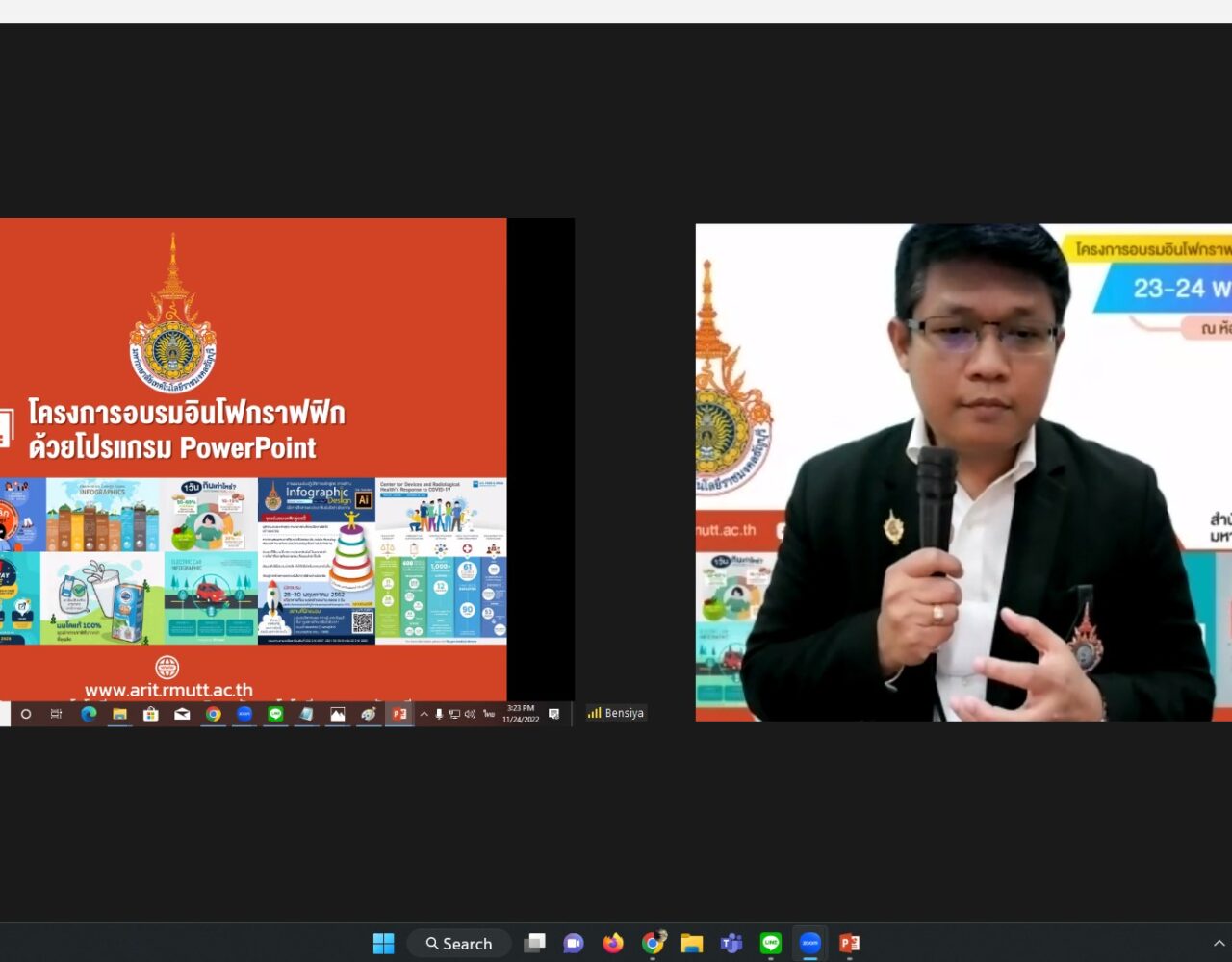Click the Cortana circle in shared screen taskbar

(x=26, y=714)
